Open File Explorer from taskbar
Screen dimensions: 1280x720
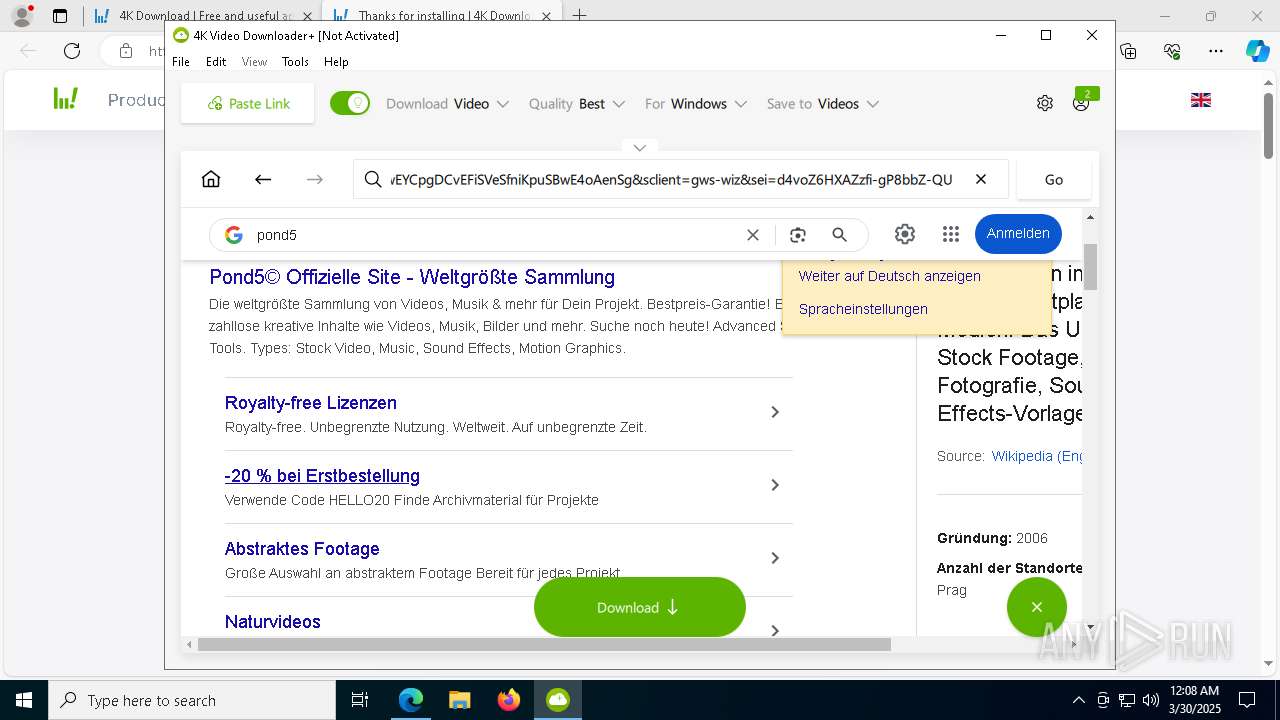459,700
